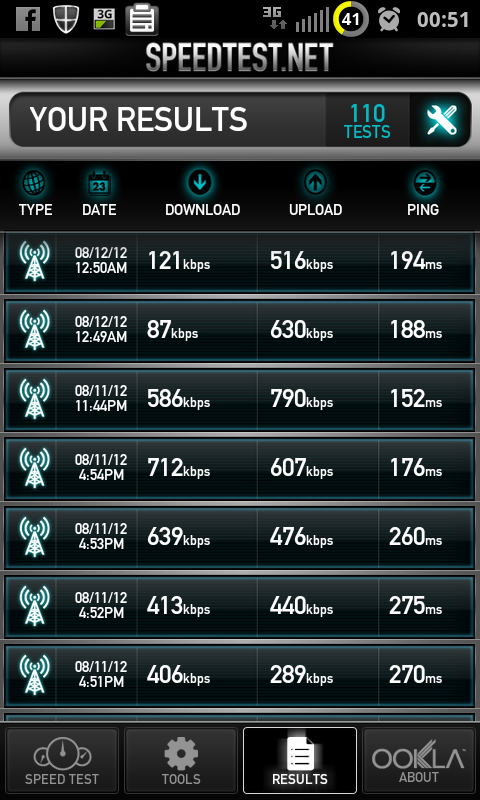Open result with 260 ms ping
The height and width of the screenshot is (800, 480).
(x=240, y=537)
